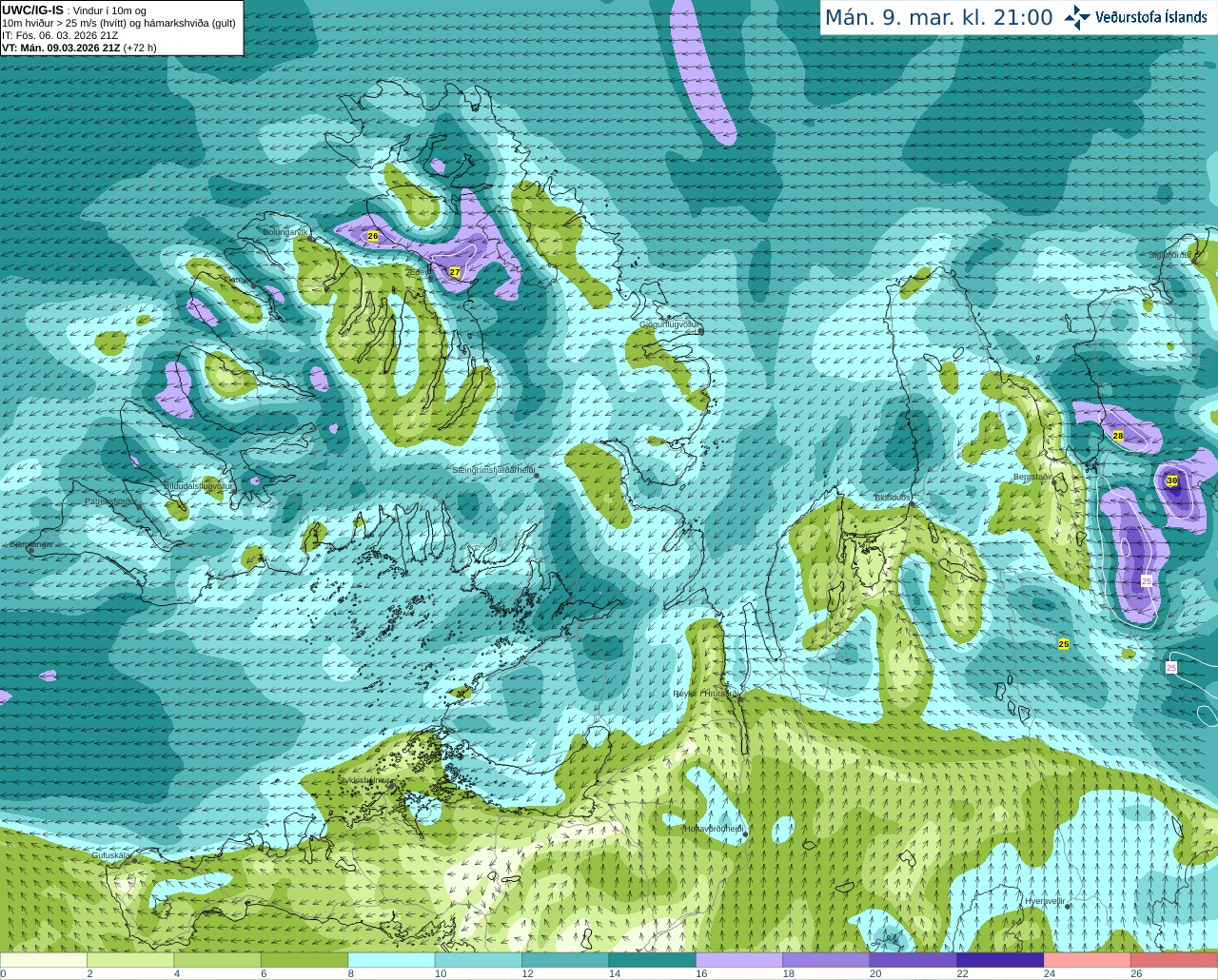This screenshot has height=980, width=1218.
Task: Select the 14–16 dark teal legend swatch
Action: pyautogui.click(x=653, y=960)
